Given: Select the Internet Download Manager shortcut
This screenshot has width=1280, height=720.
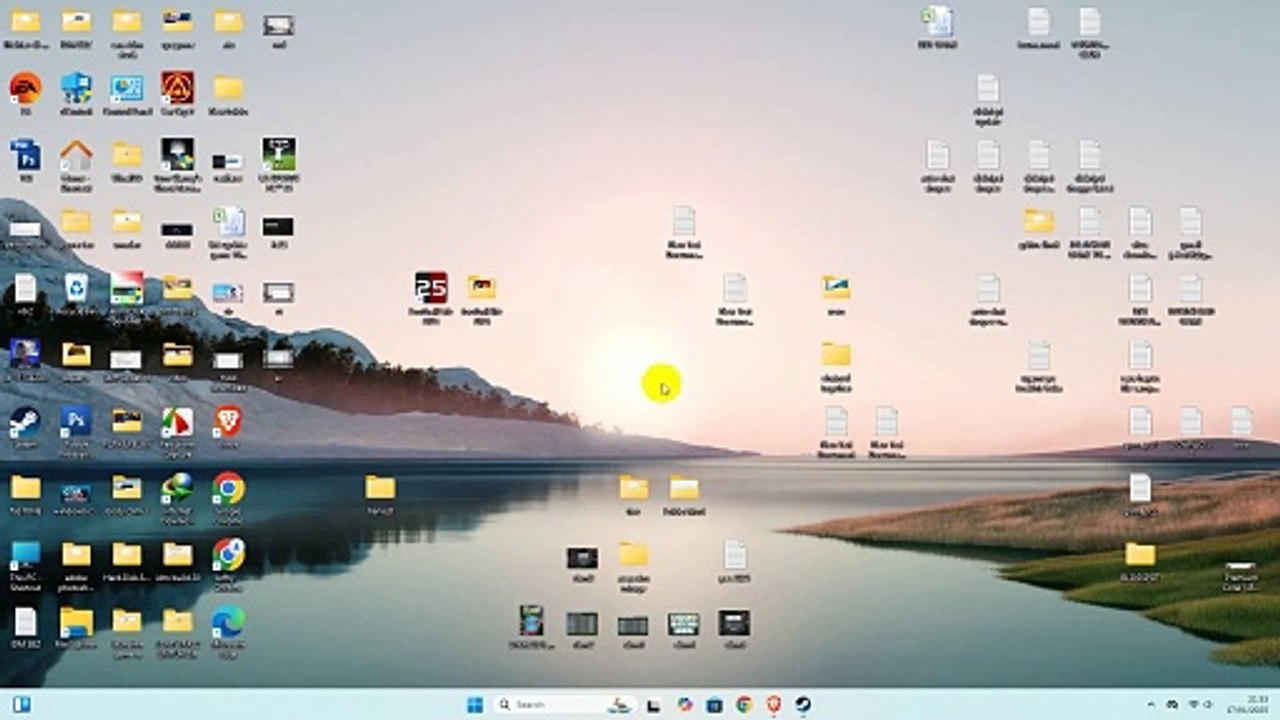Looking at the screenshot, I should pos(178,488).
